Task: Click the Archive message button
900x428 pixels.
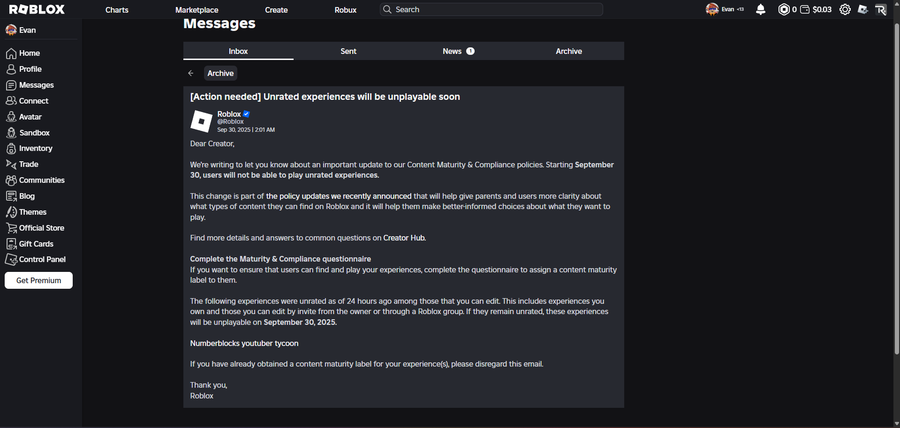Action: [x=220, y=73]
